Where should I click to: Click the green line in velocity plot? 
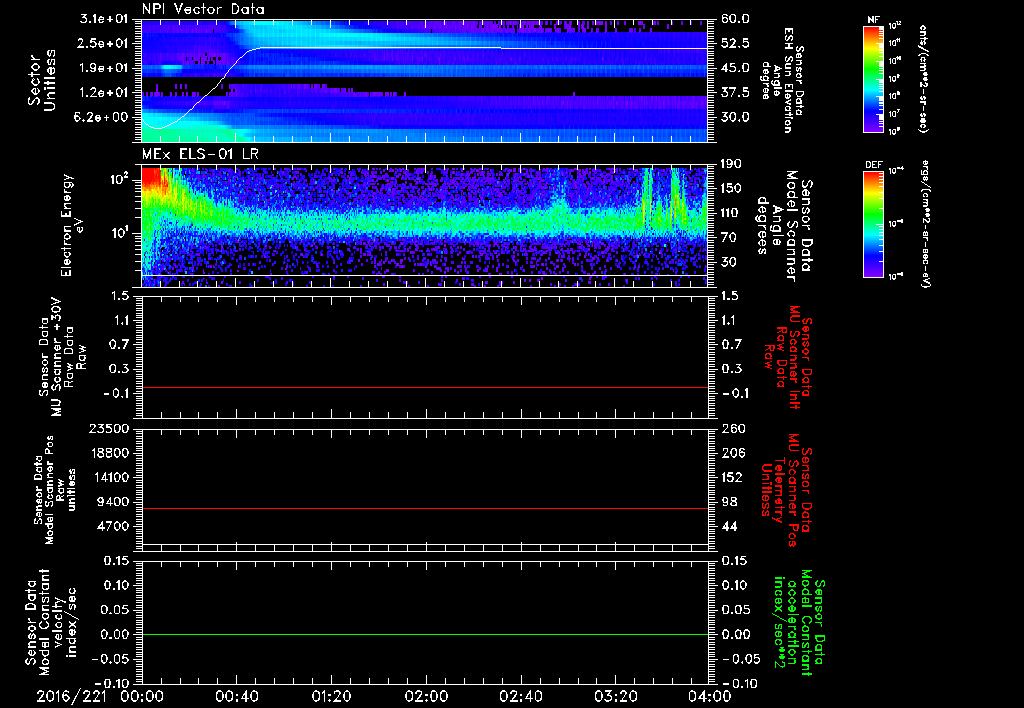point(425,634)
